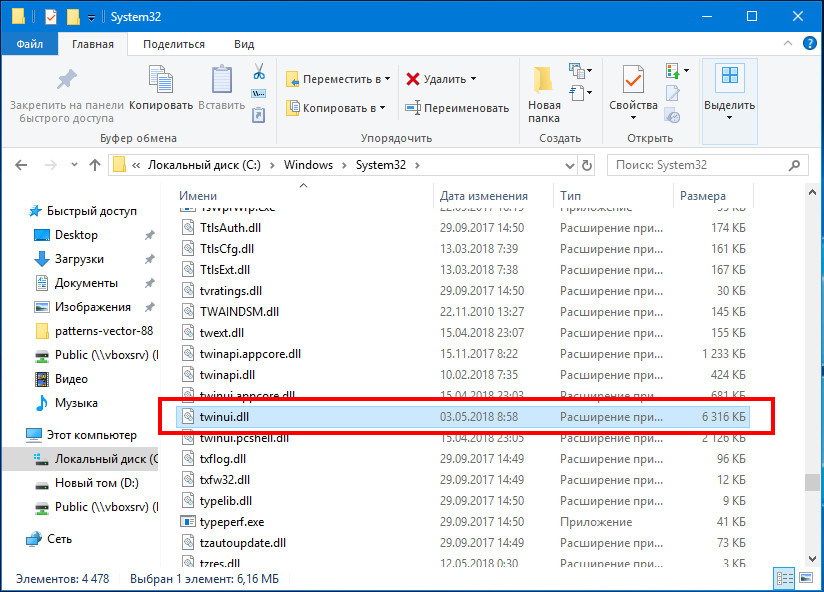The image size is (824, 592).
Task: Switch to large thumbnails view icon
Action: [806, 578]
